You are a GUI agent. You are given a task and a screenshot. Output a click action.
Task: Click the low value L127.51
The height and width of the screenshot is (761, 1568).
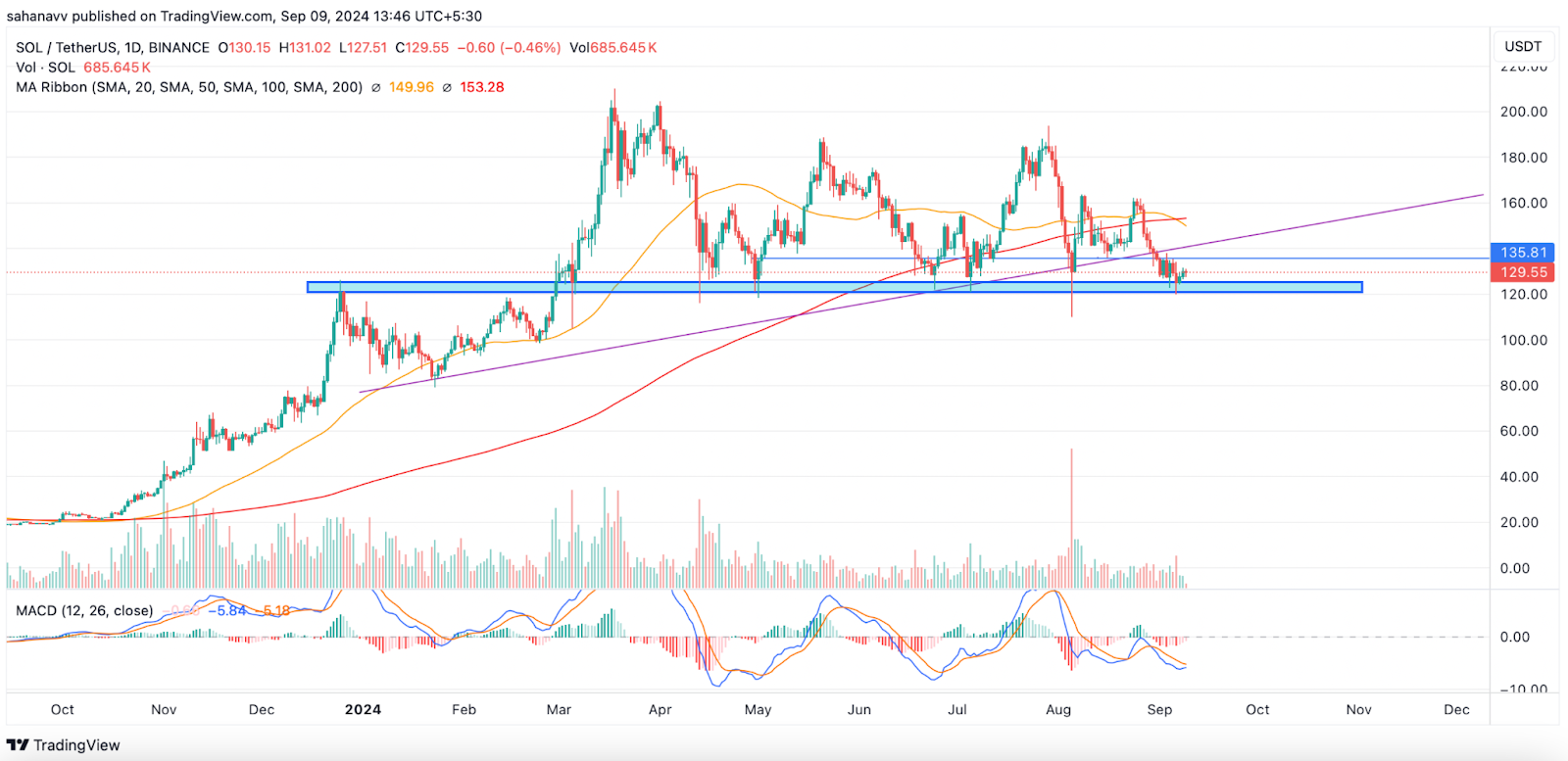click(363, 47)
